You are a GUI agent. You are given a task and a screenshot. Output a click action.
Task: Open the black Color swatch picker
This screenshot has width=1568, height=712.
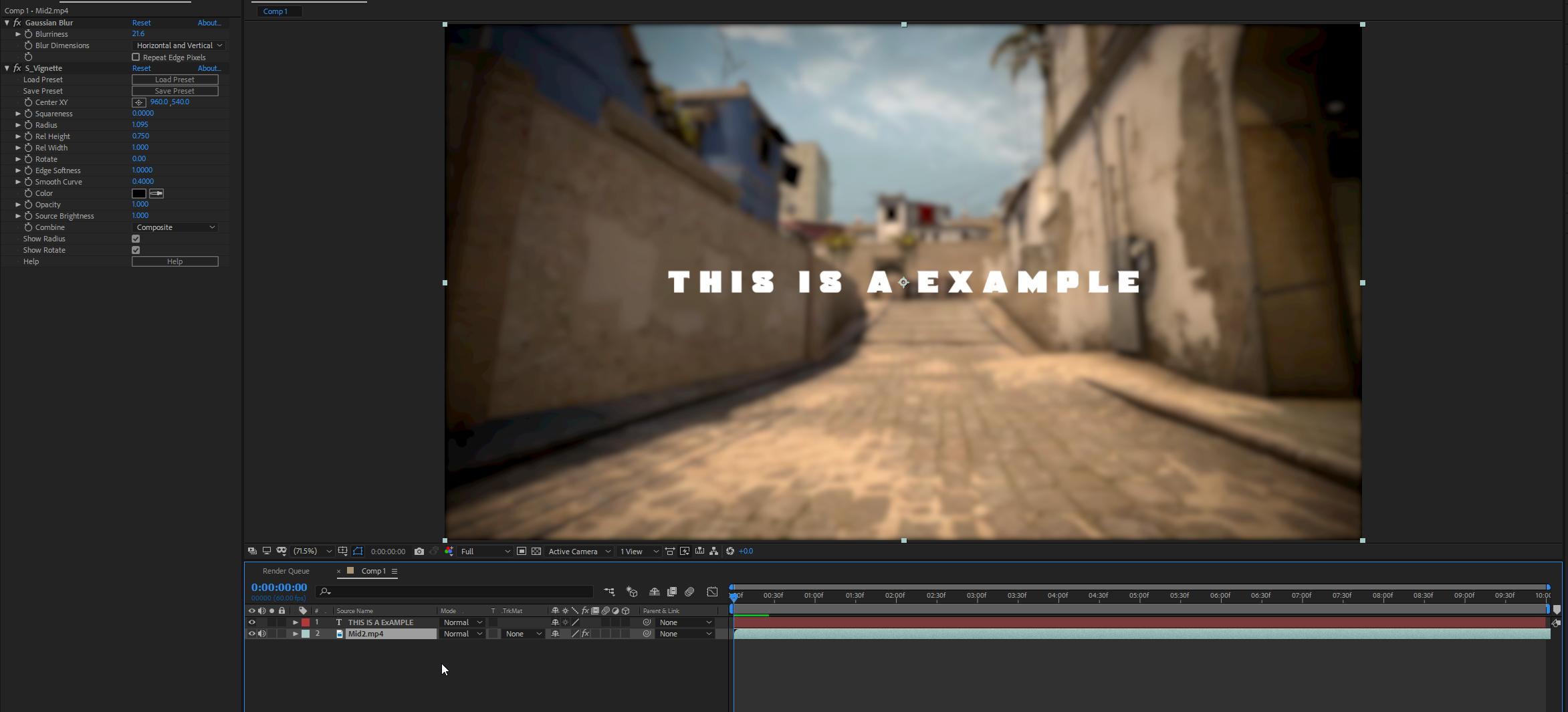tap(139, 193)
